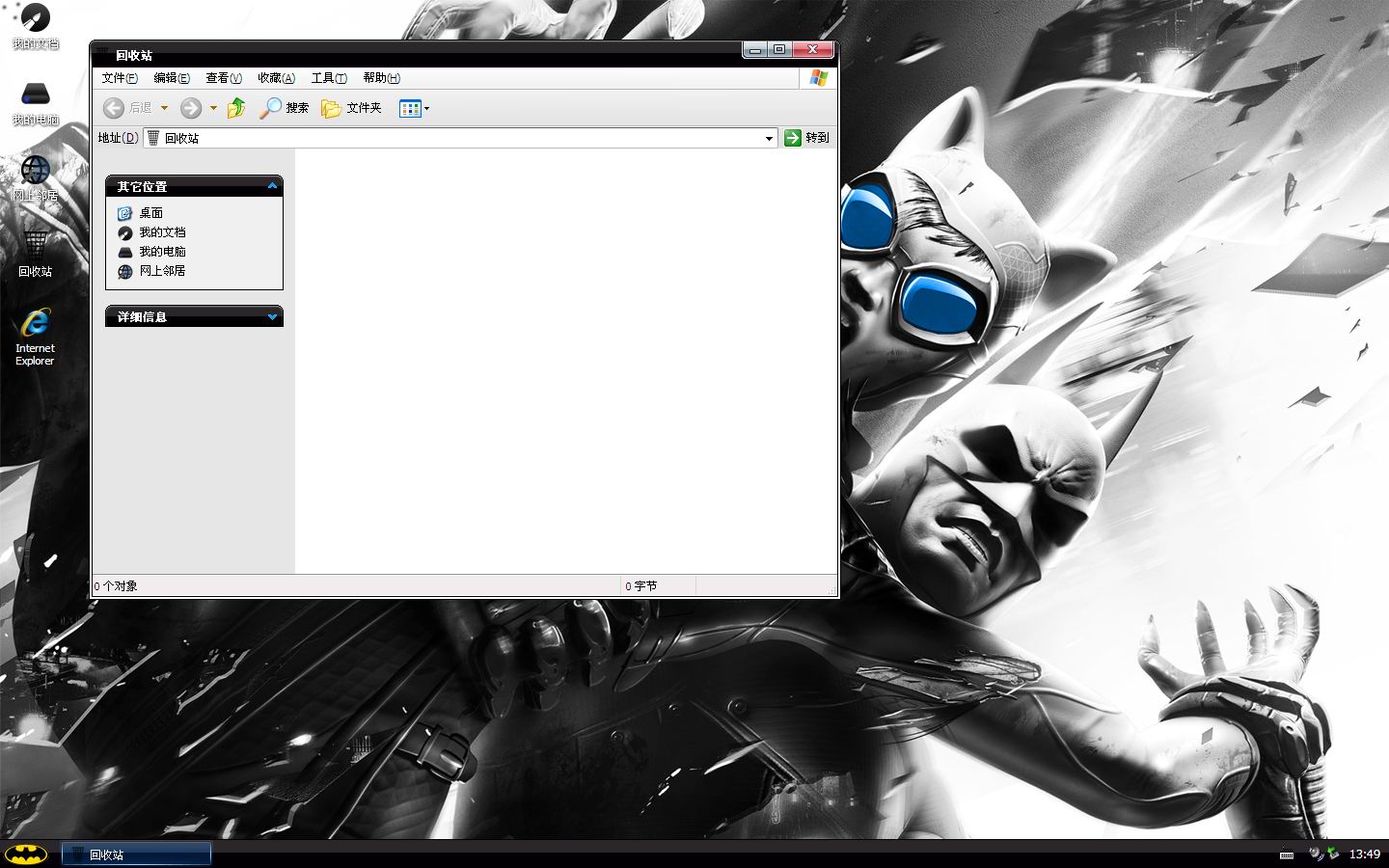Click the 网上邻居 icon in side panel
The width and height of the screenshot is (1389, 868).
tap(124, 271)
